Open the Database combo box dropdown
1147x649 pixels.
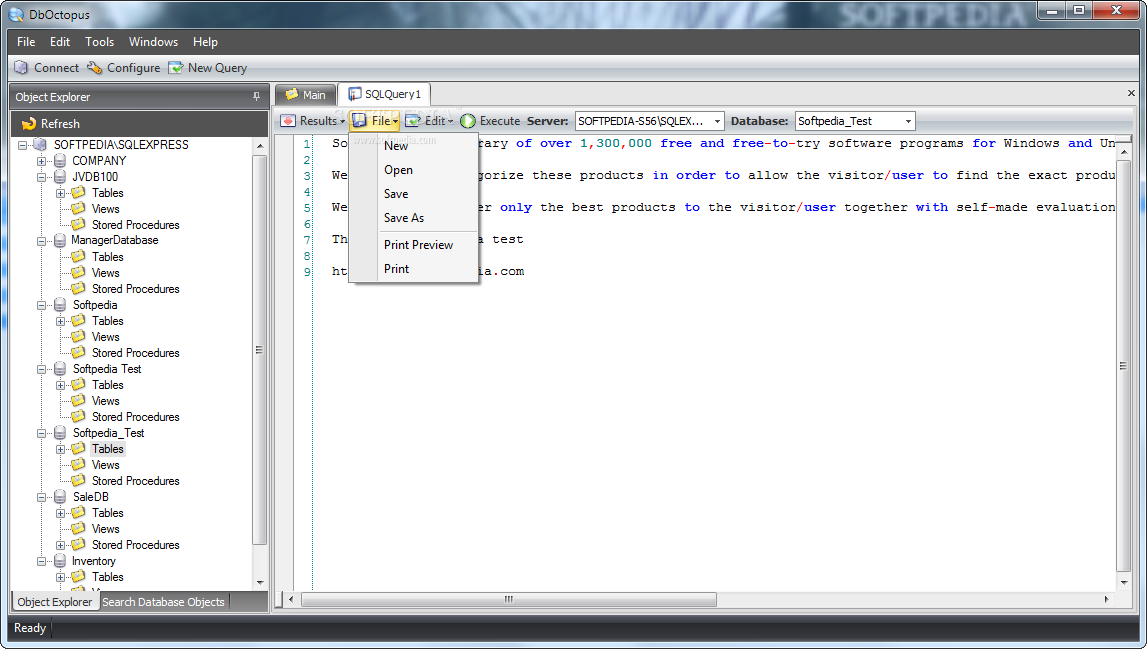click(909, 121)
